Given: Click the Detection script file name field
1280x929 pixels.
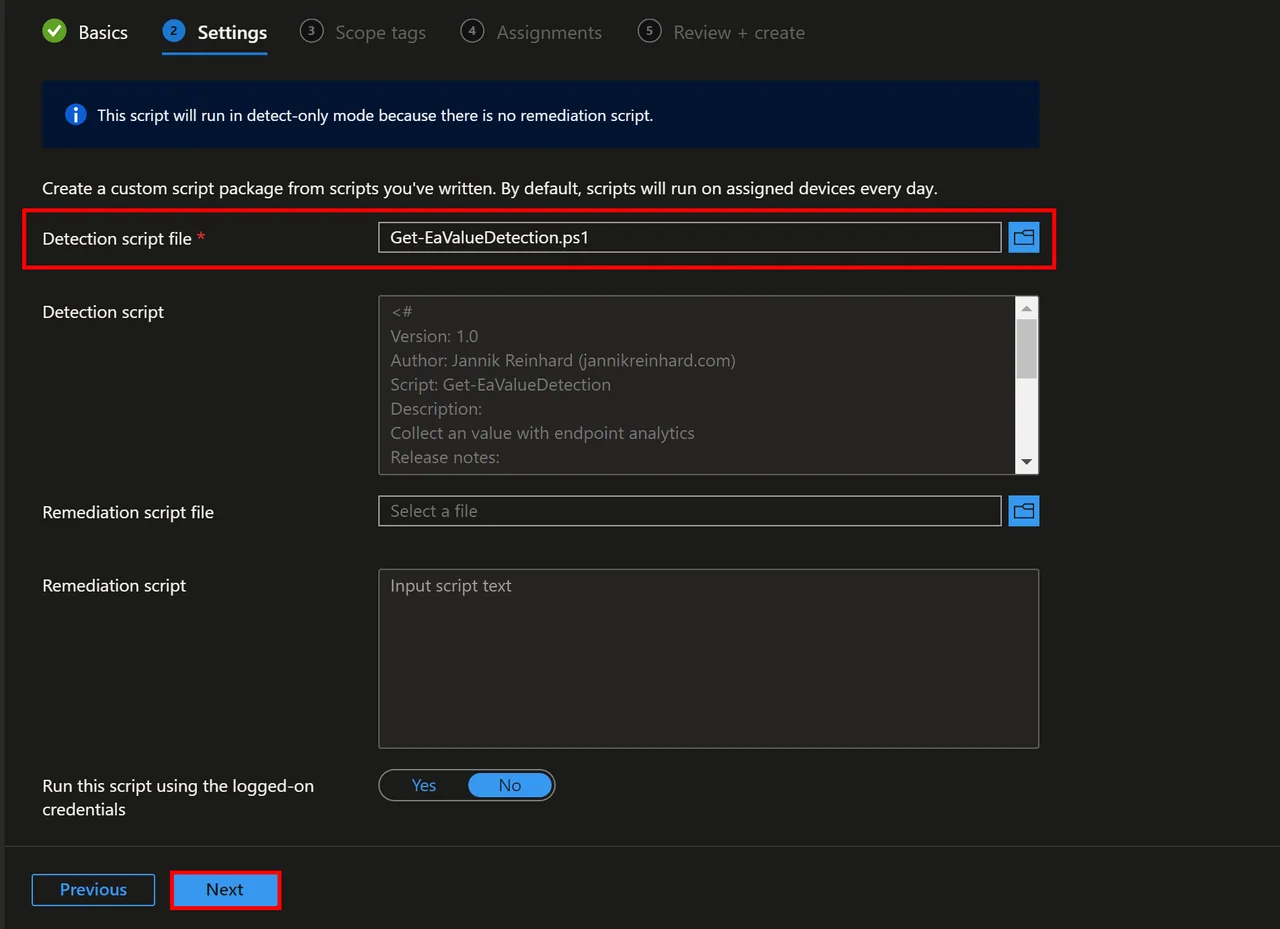Looking at the screenshot, I should pyautogui.click(x=689, y=237).
